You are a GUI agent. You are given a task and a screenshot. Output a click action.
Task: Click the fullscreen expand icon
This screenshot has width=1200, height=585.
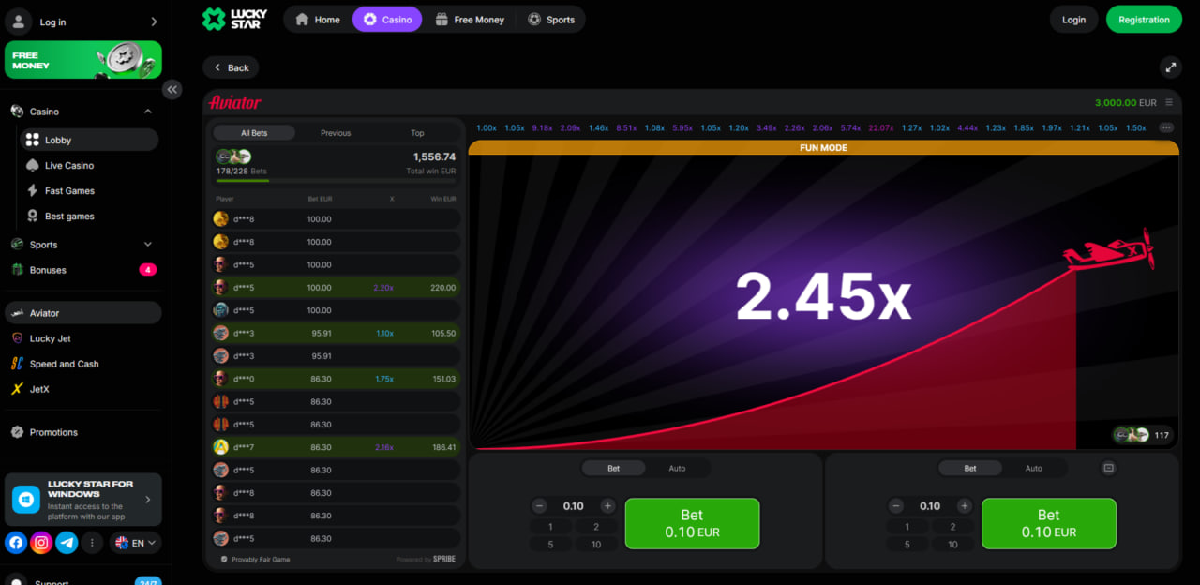1170,67
